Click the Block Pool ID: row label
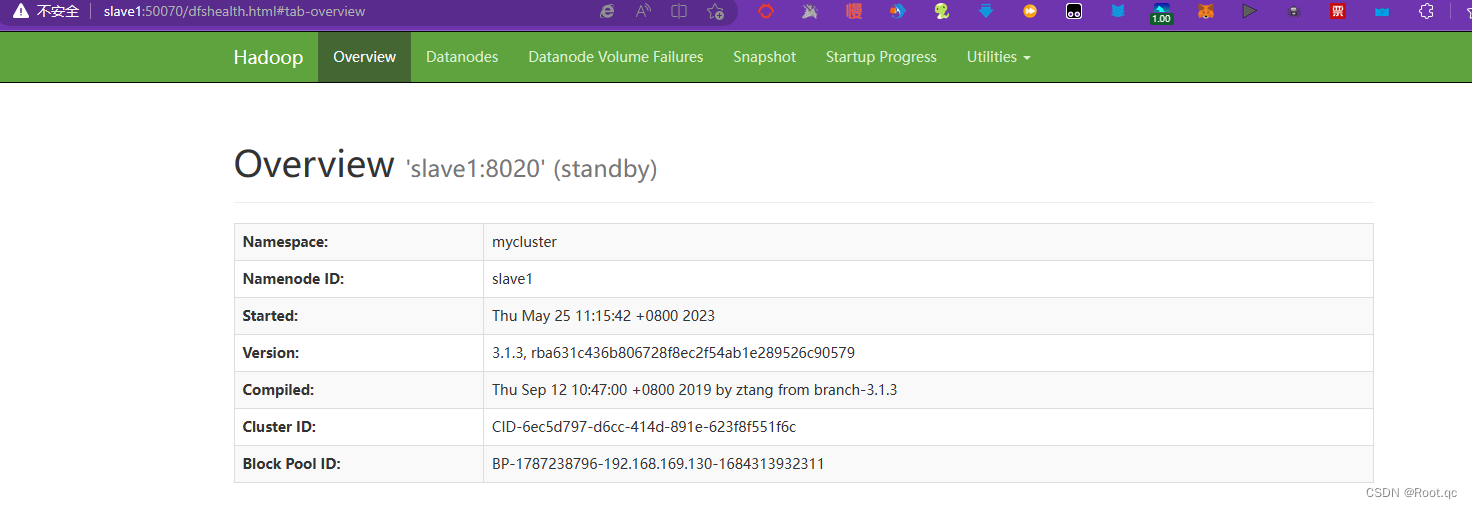Viewport: 1472px width, 509px height. click(291, 464)
